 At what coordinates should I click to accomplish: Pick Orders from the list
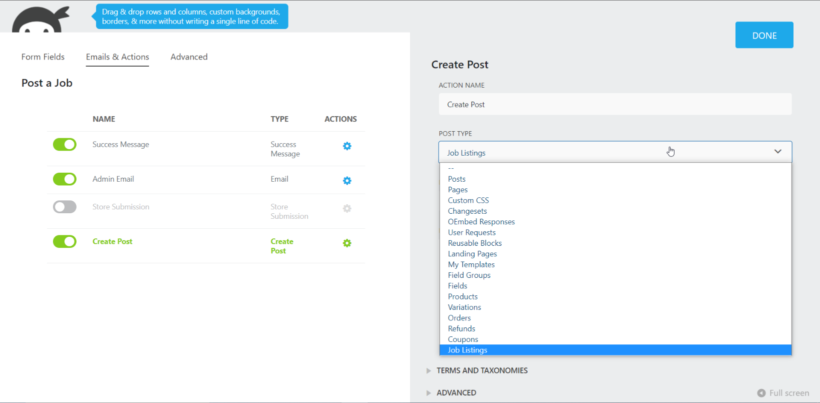pyautogui.click(x=616, y=318)
